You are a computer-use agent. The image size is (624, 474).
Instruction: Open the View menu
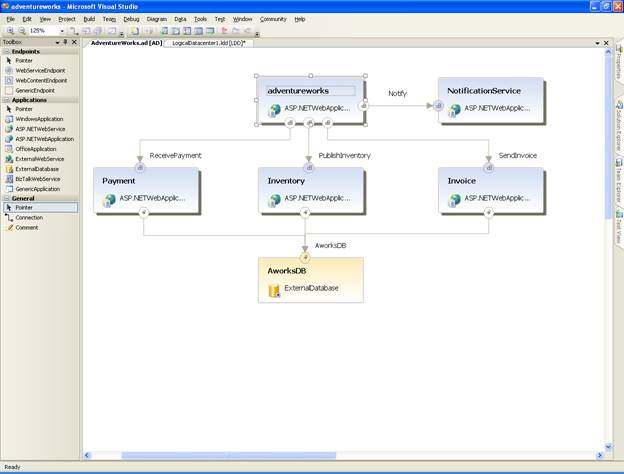pyautogui.click(x=45, y=19)
